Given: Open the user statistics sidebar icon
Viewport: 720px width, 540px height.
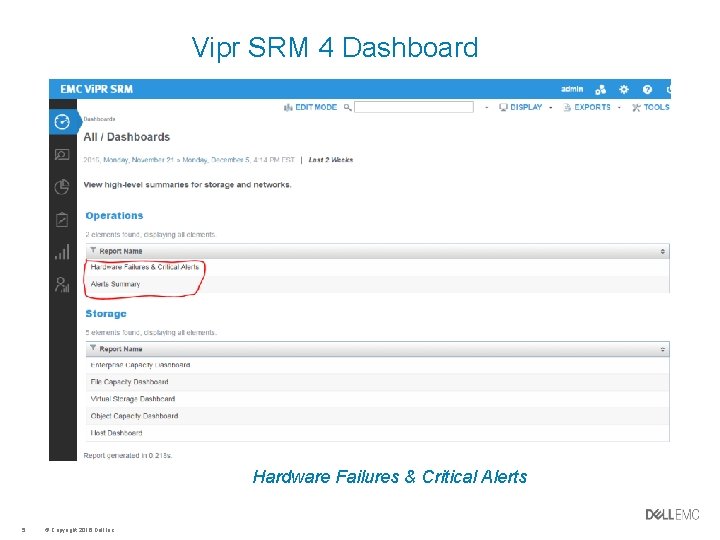Looking at the screenshot, I should (x=62, y=285).
